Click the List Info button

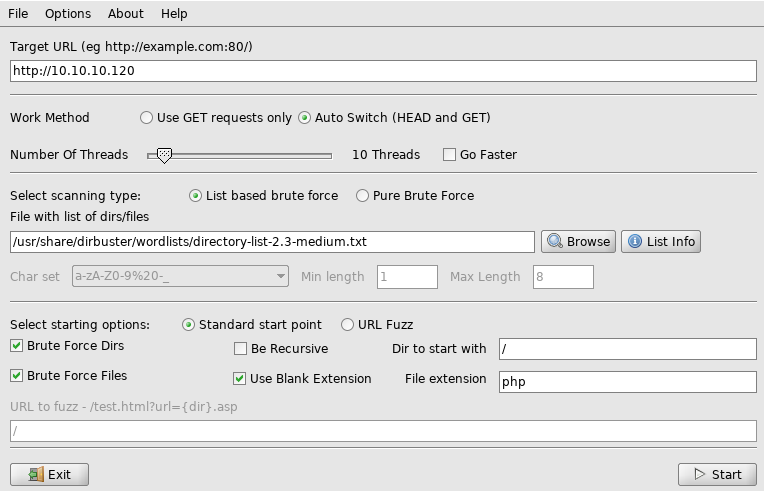tap(661, 242)
